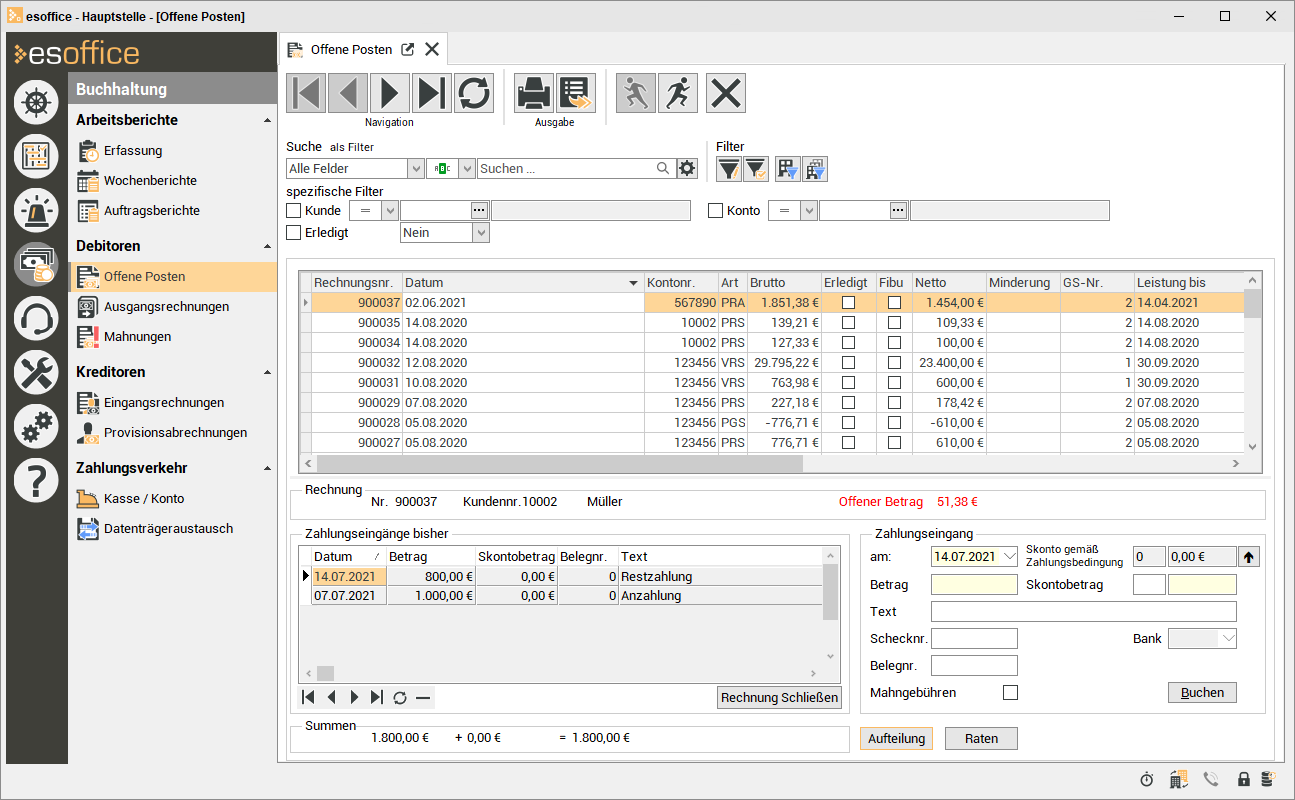
Task: Open the planning board module in sidebar
Action: pos(36,156)
